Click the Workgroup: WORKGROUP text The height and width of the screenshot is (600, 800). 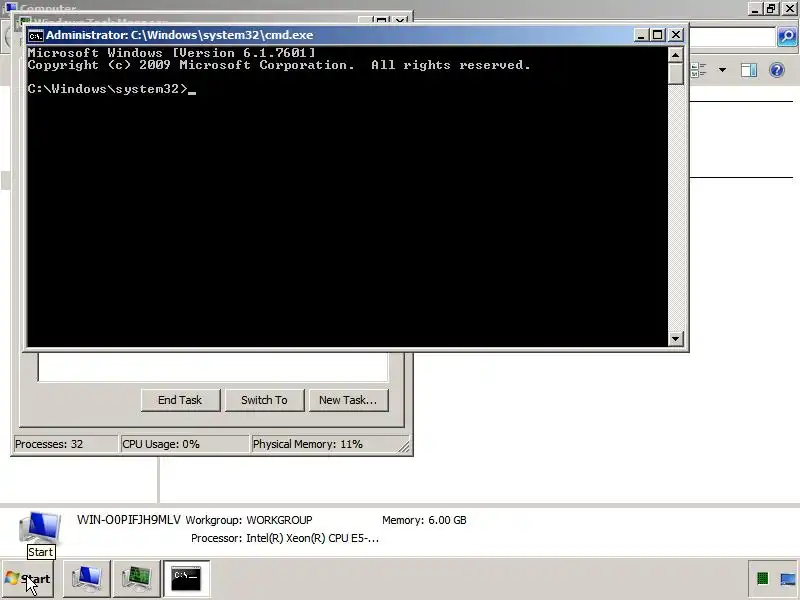point(249,520)
